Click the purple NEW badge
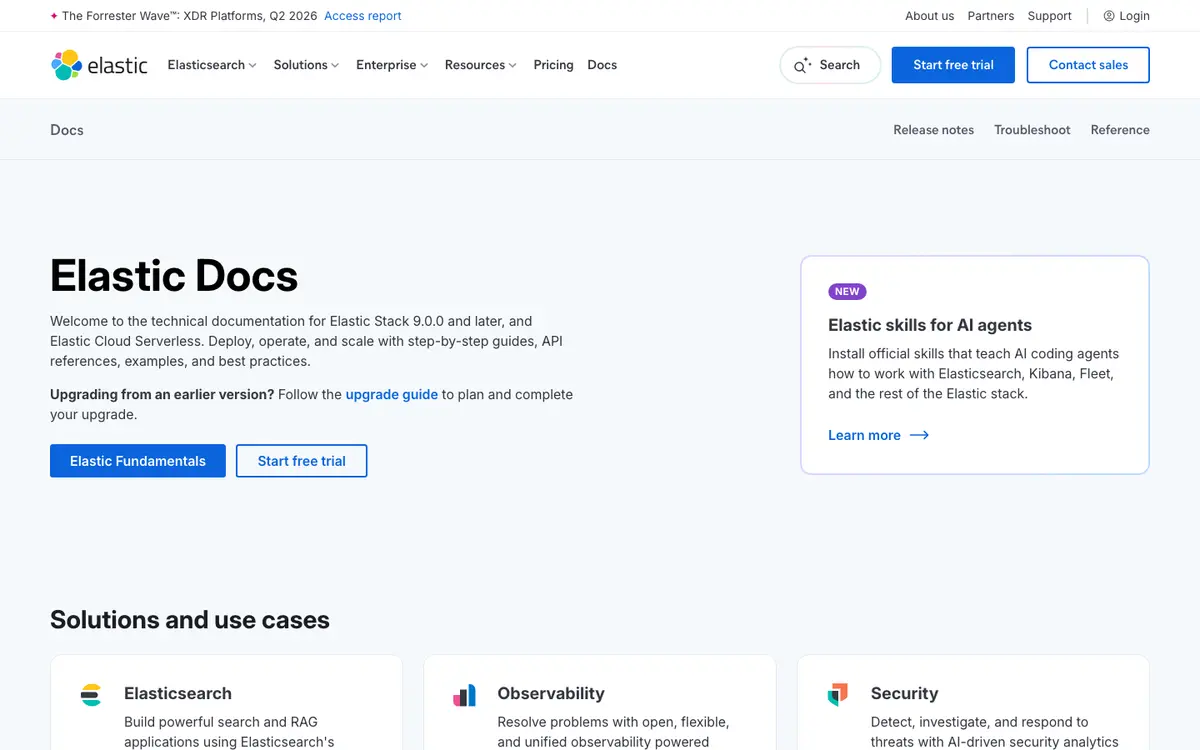This screenshot has height=750, width=1200. tap(847, 292)
